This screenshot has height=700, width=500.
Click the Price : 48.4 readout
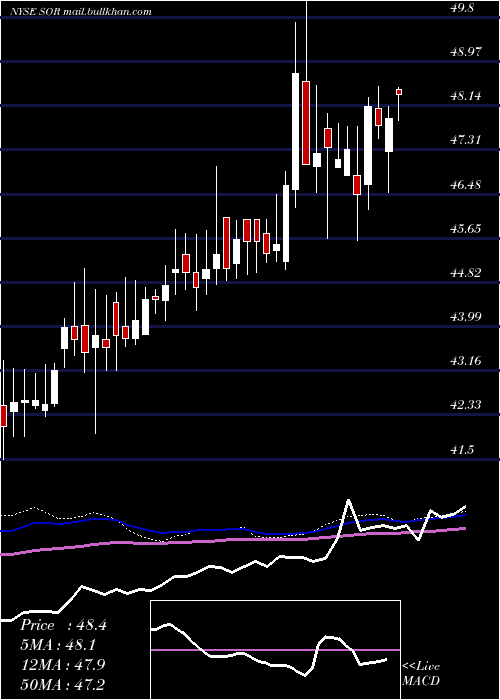(x=63, y=625)
